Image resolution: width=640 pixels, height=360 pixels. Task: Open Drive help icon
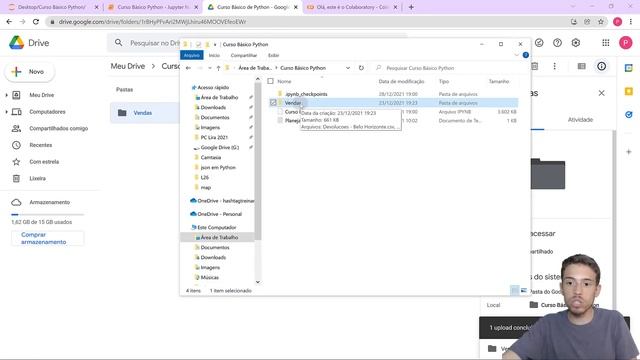coord(557,43)
